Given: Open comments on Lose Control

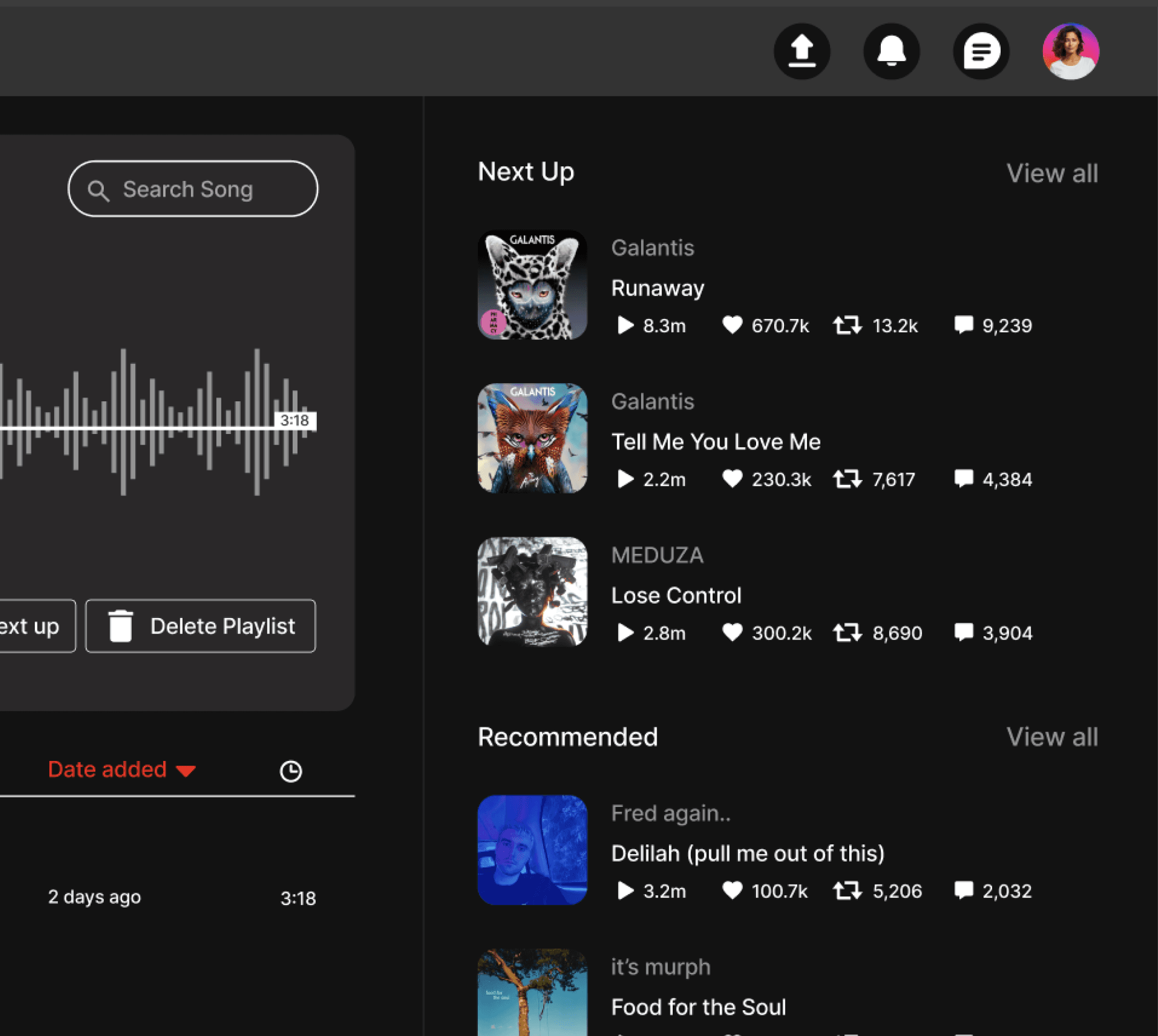Looking at the screenshot, I should click(963, 633).
